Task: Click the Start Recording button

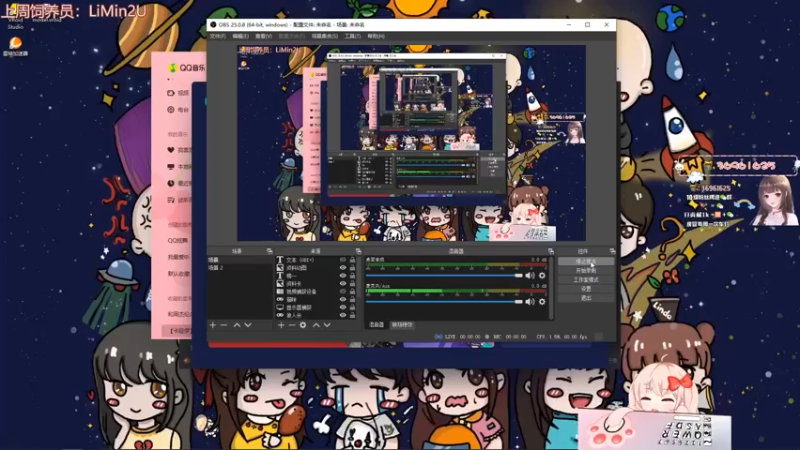Action: tap(586, 270)
